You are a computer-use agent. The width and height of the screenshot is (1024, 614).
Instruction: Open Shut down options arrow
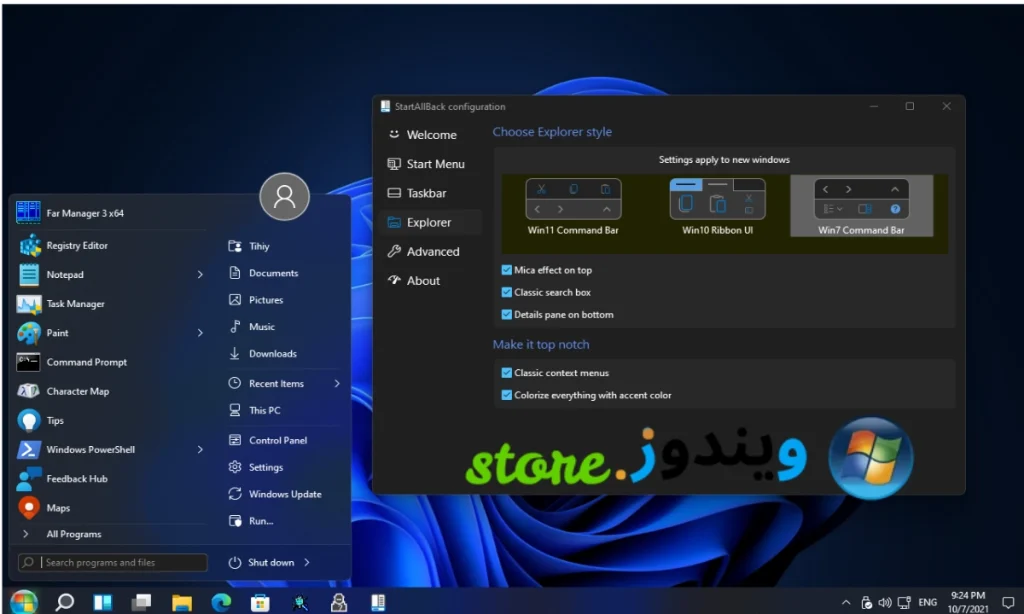click(x=307, y=563)
